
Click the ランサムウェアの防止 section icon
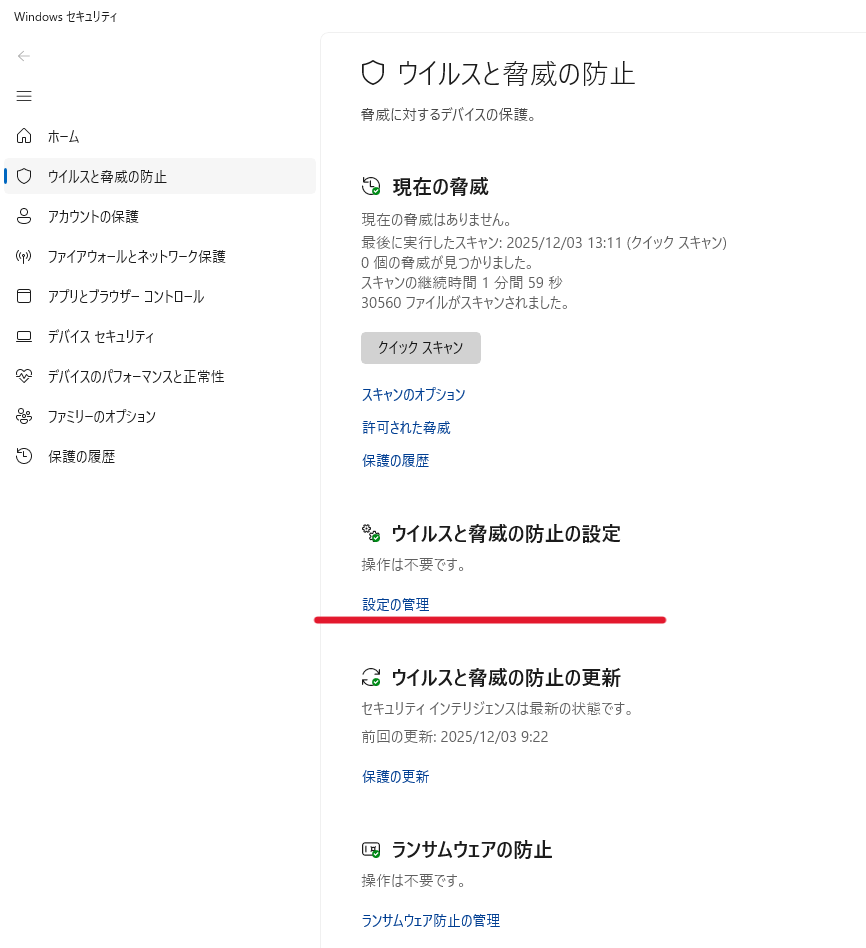pos(370,849)
